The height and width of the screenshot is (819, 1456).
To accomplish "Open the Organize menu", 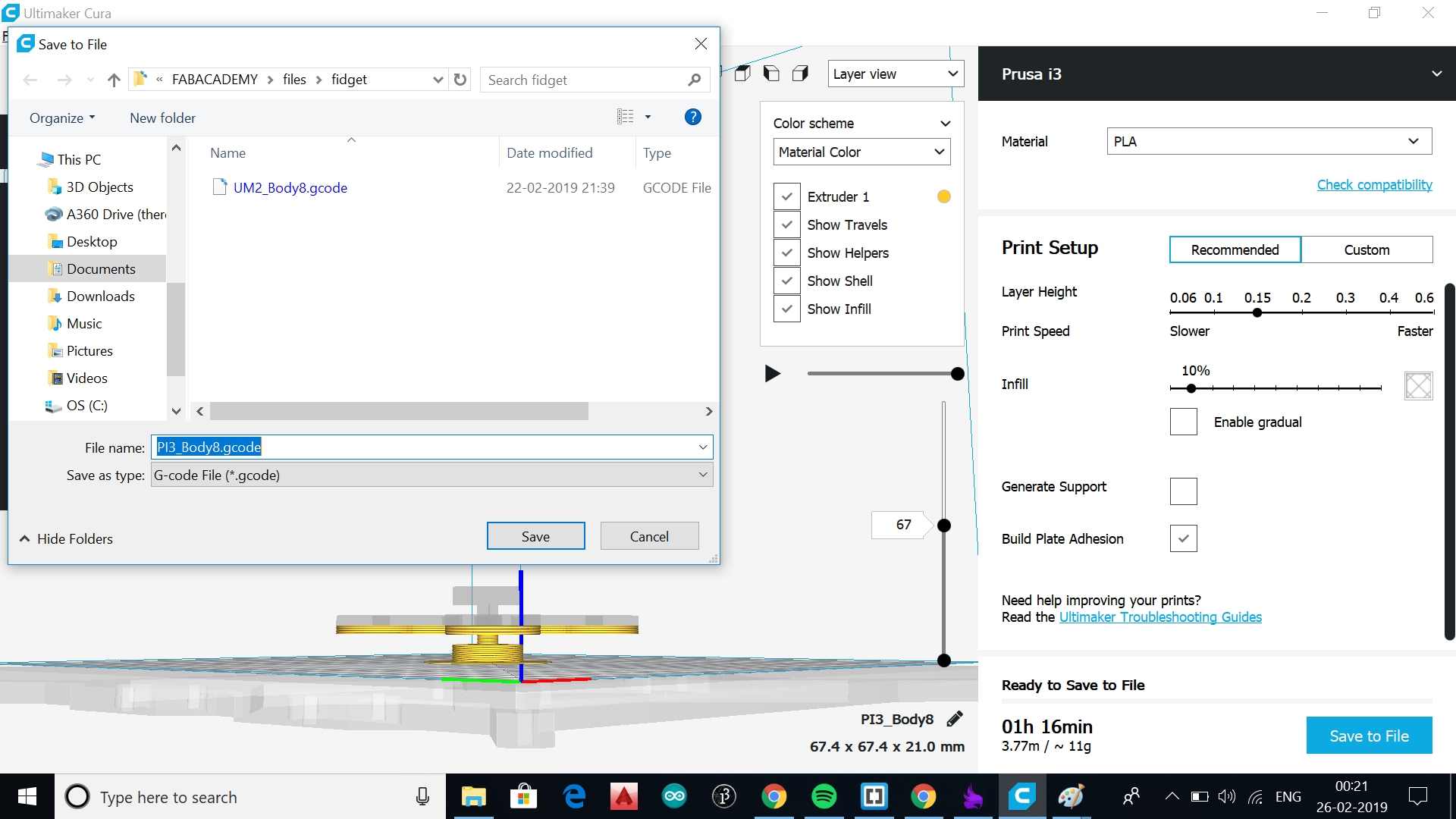I will [x=62, y=118].
